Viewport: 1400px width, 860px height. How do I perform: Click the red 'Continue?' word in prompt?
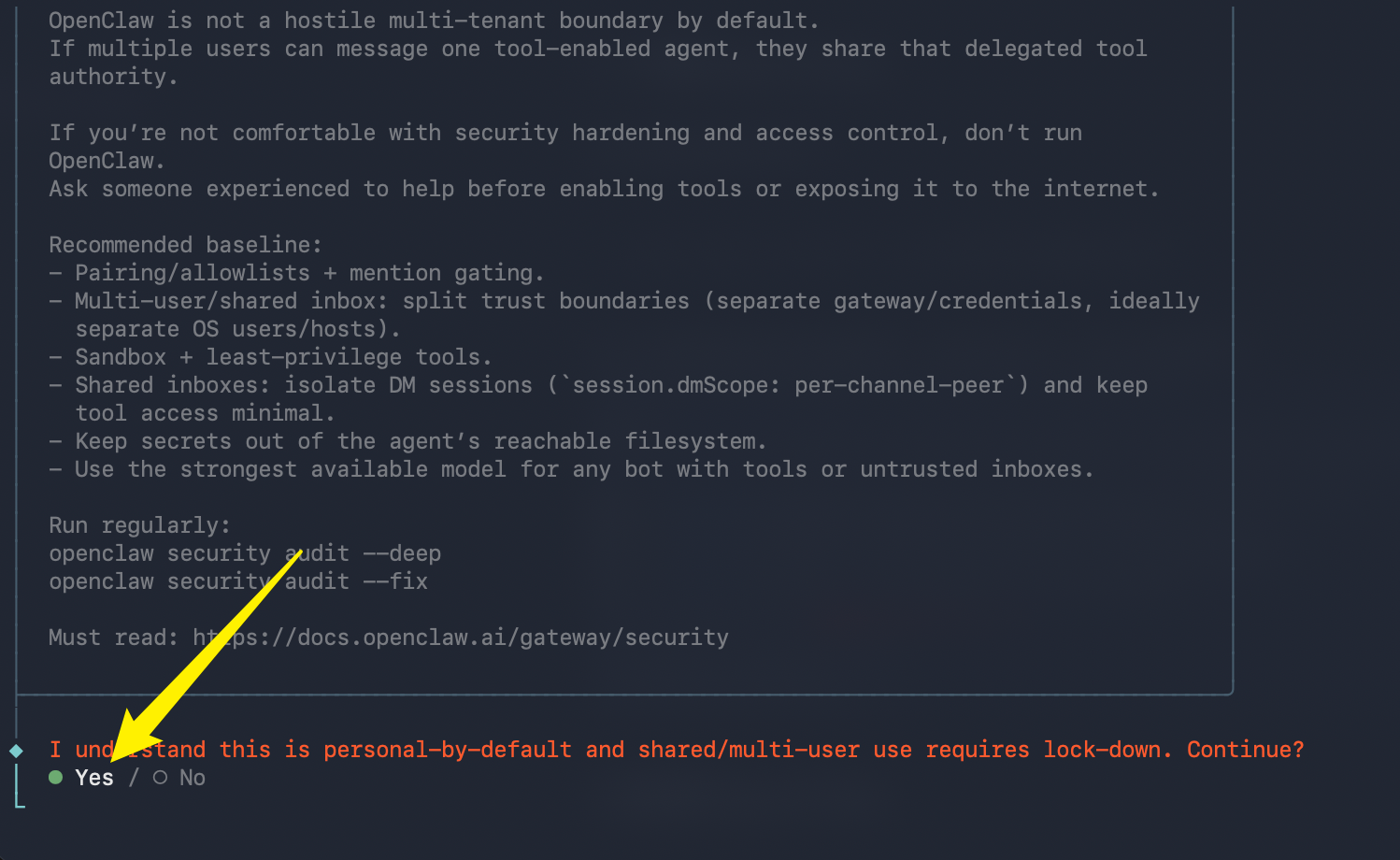click(1245, 750)
